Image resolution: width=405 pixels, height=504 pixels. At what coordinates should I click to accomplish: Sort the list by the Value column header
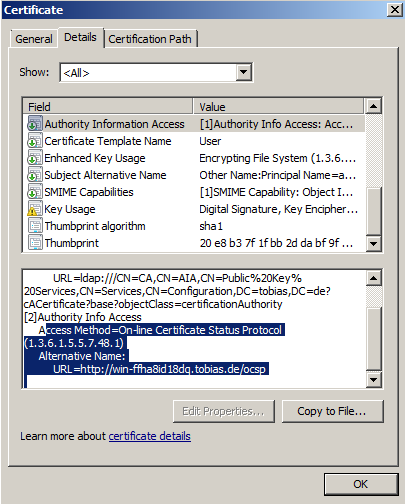coord(278,107)
